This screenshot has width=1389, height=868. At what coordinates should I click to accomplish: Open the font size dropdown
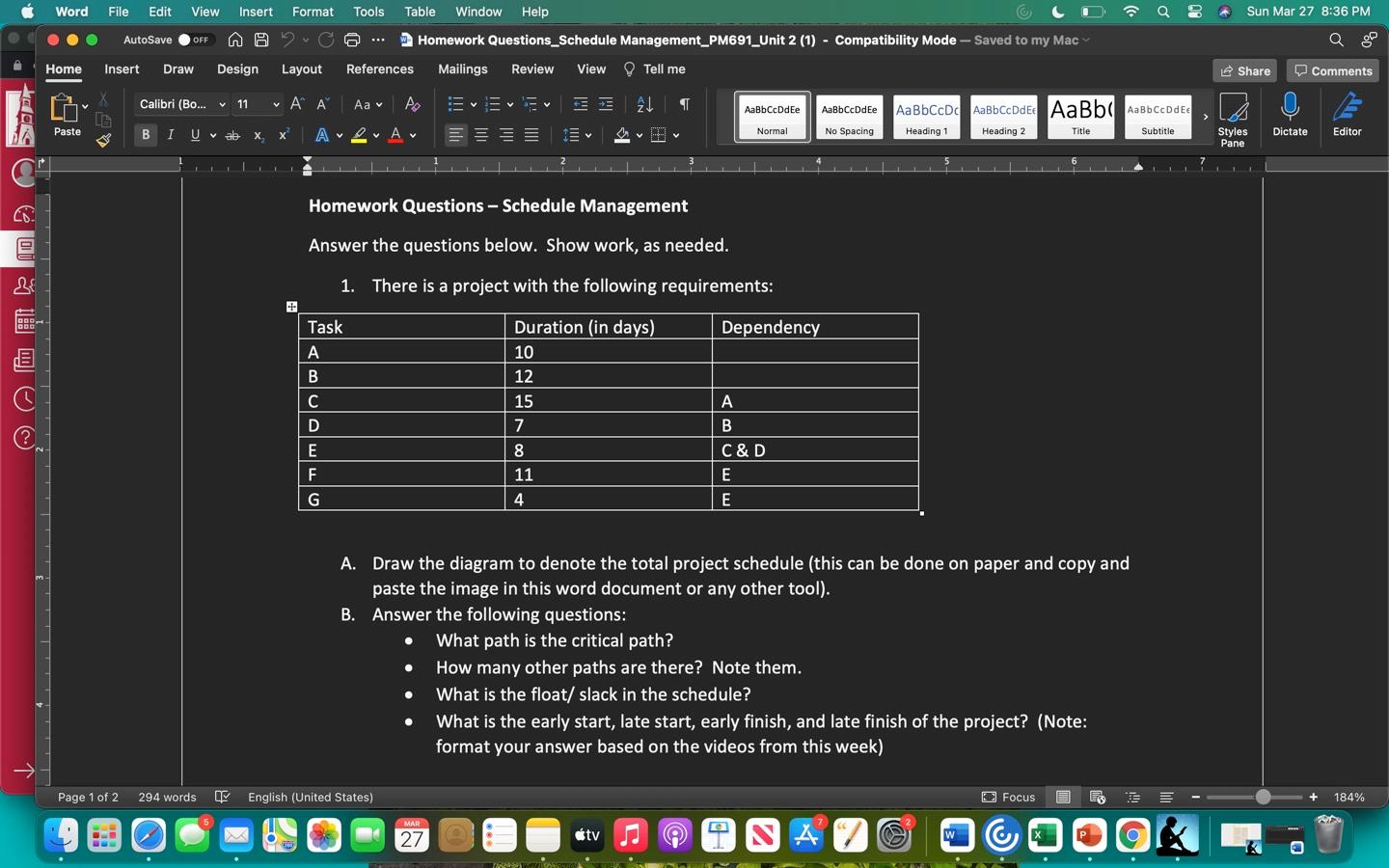275,103
